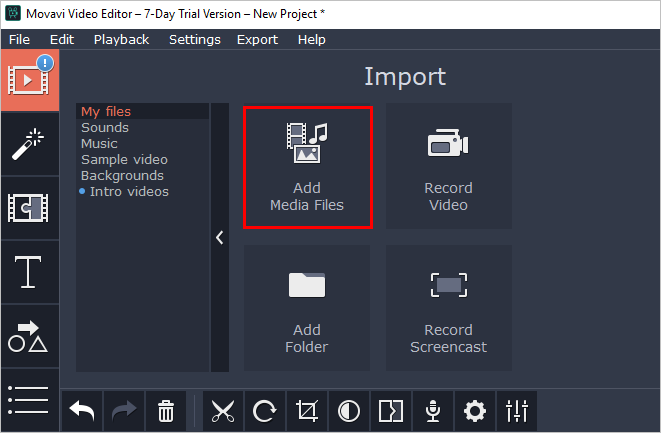Click the Record Screencast button
Viewport: 661px width, 433px height.
coord(449,308)
